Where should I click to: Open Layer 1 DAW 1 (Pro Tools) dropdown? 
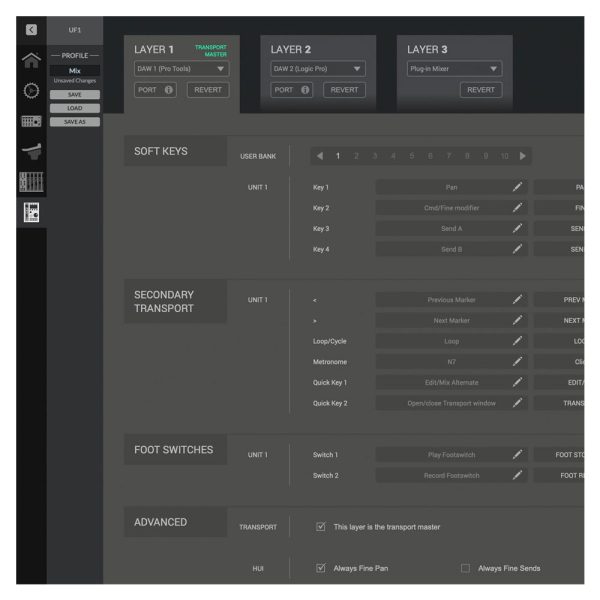click(x=181, y=69)
